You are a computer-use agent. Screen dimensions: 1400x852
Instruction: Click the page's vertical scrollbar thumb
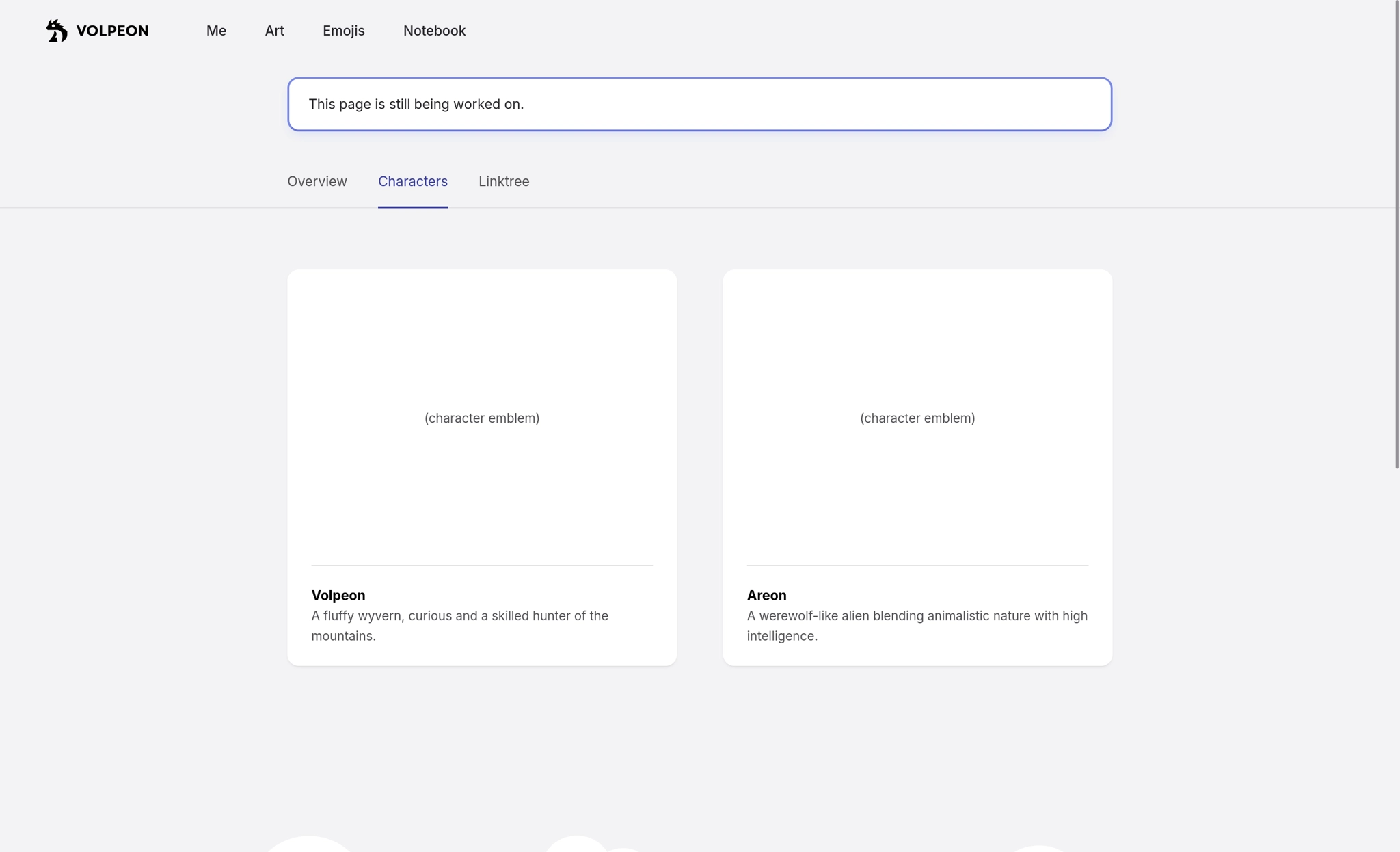1397,232
